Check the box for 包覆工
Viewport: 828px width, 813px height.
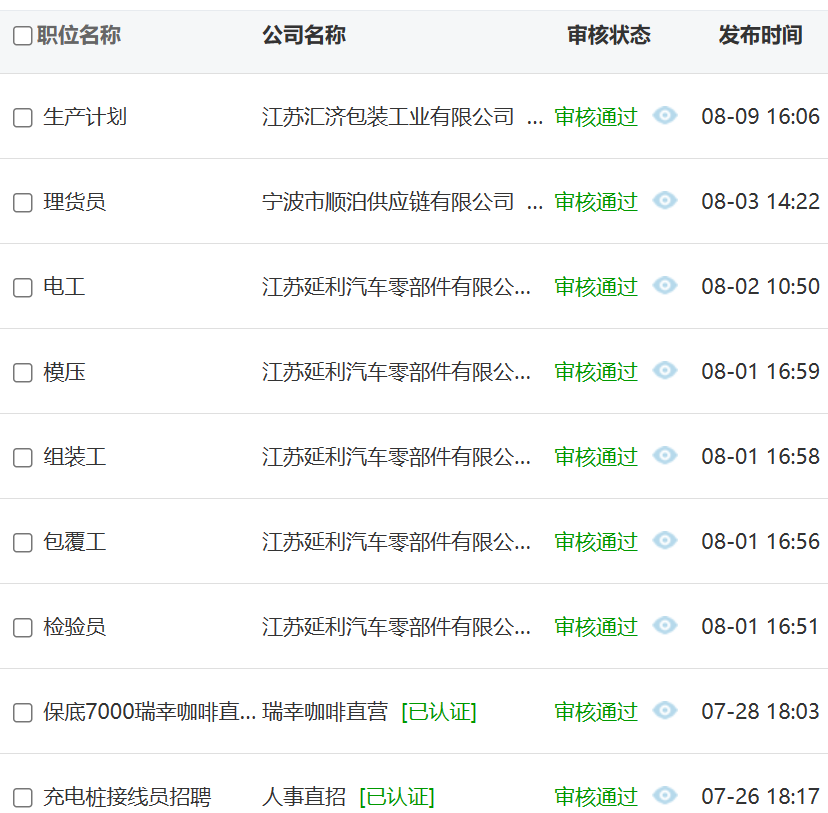coord(23,543)
